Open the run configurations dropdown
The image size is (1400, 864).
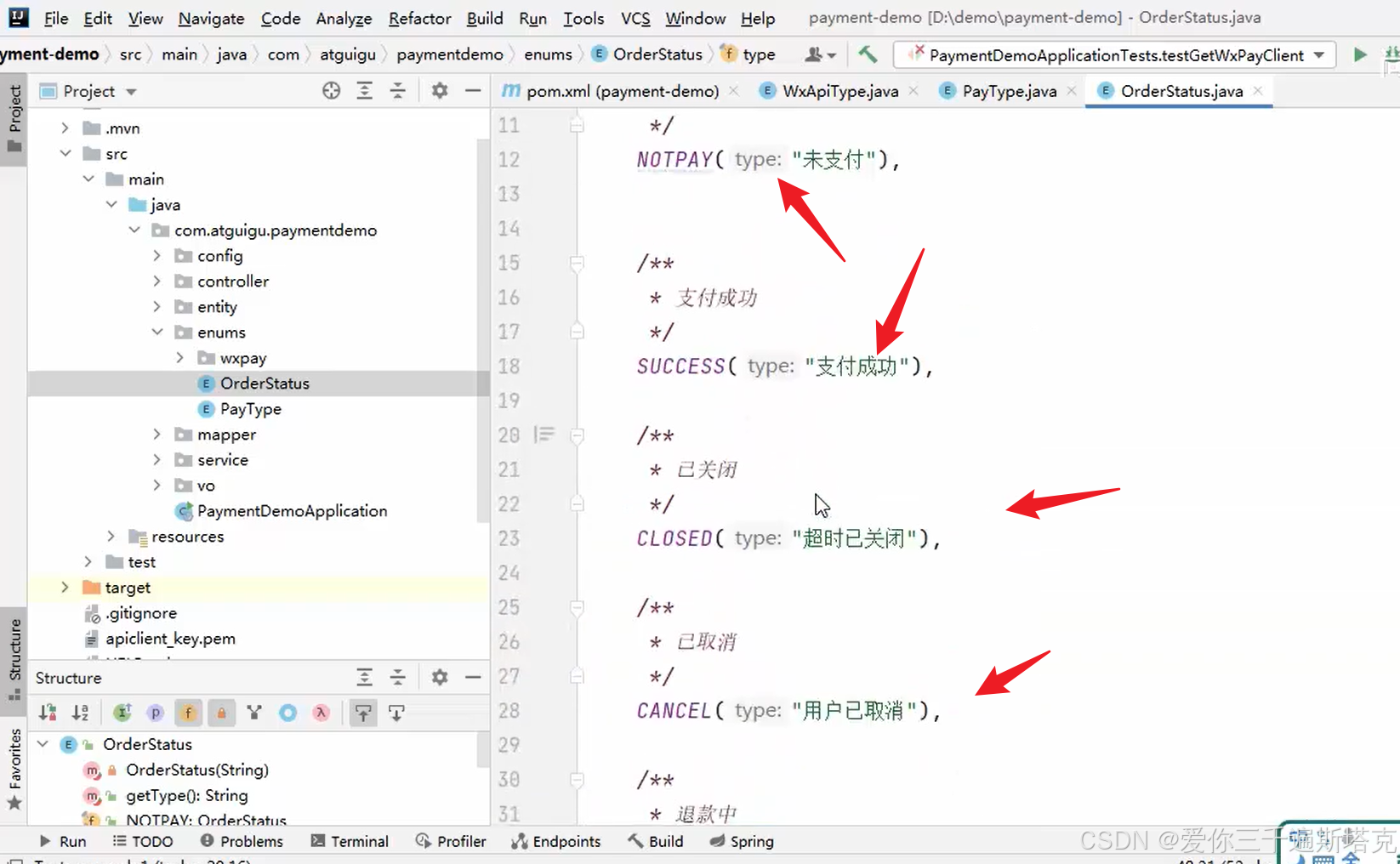[x=1319, y=54]
